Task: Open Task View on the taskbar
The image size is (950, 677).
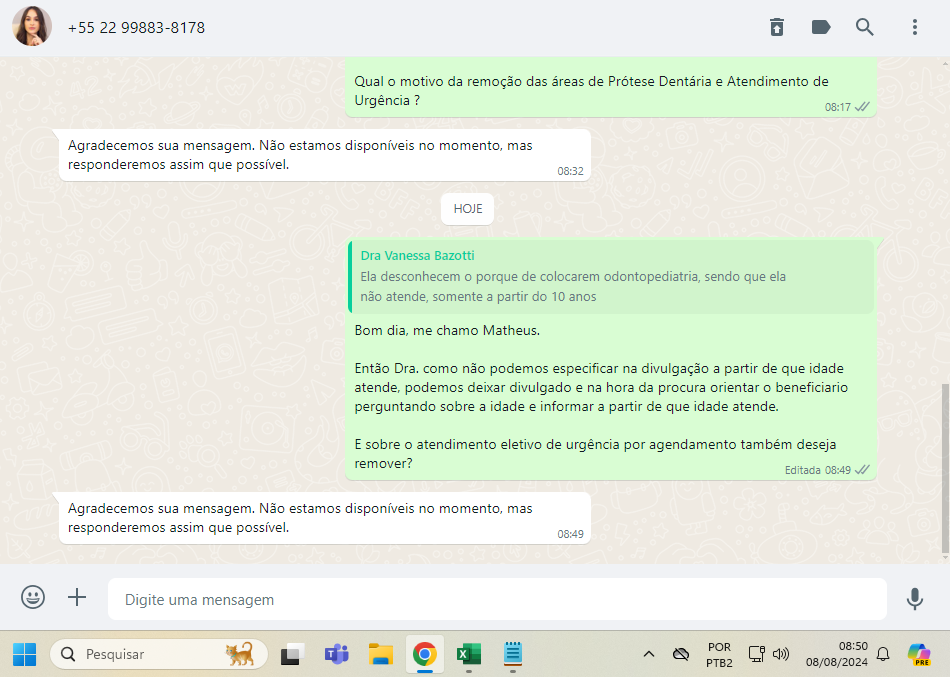Action: coord(292,654)
